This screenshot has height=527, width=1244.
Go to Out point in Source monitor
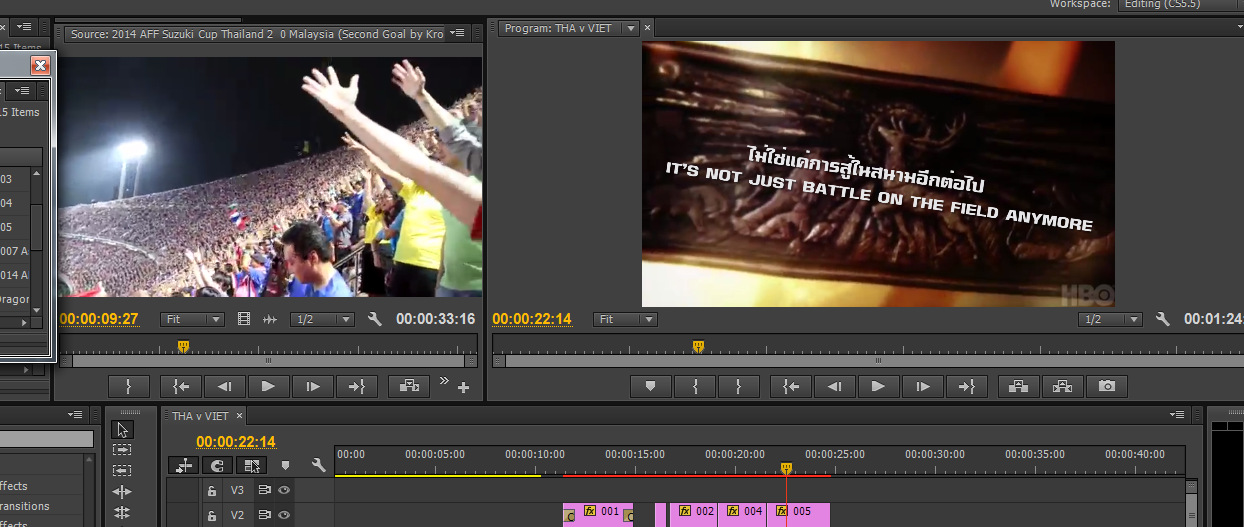(357, 386)
